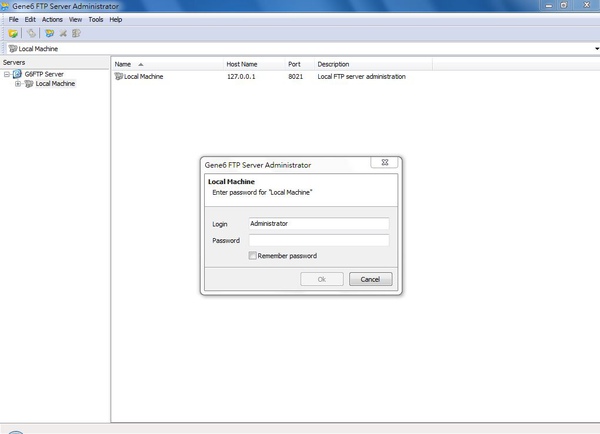Minimize the Gene6 FTP Server Administrator window

(x=549, y=5)
